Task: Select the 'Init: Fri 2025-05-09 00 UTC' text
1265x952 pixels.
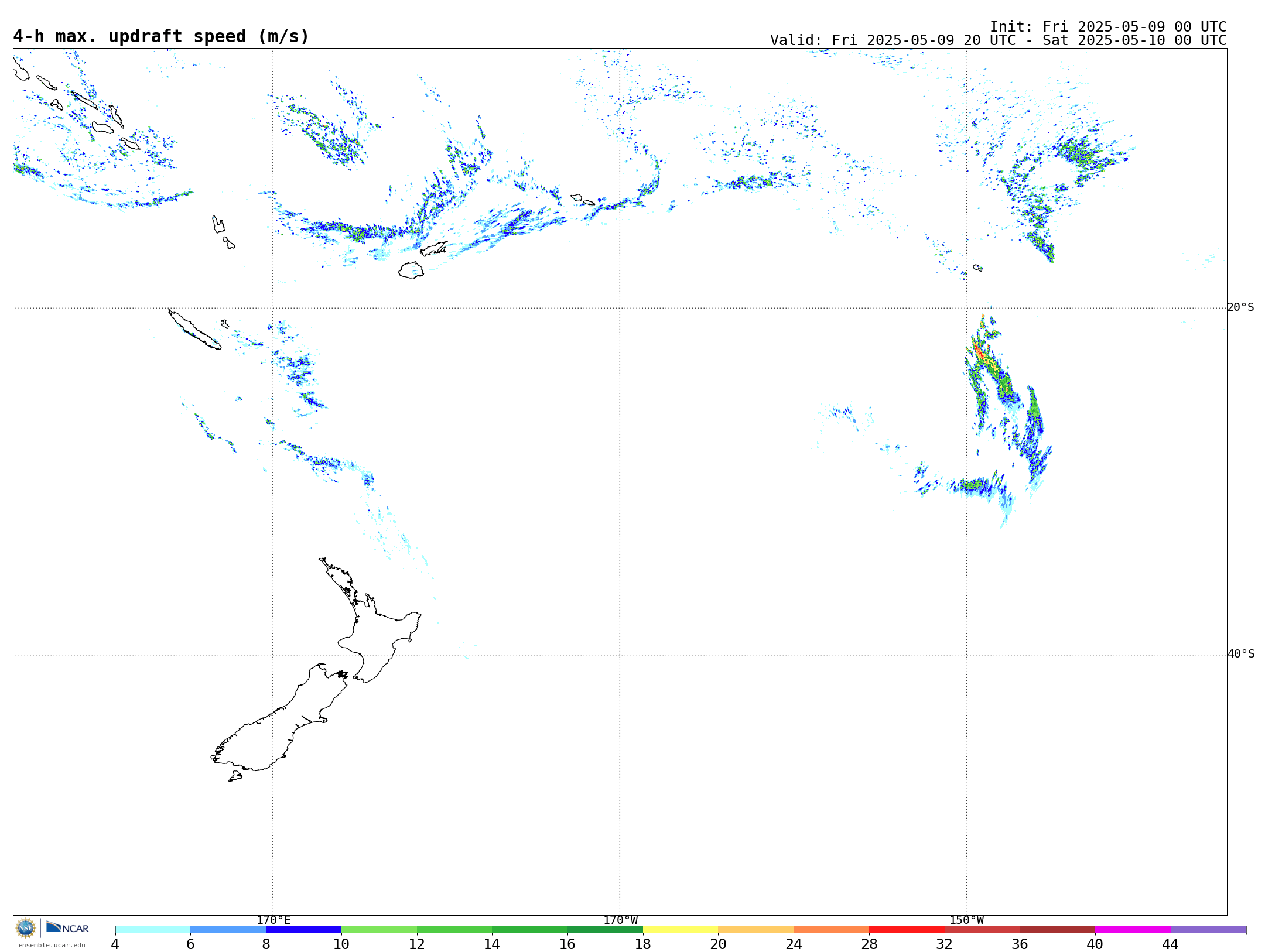Action: coord(1108,27)
